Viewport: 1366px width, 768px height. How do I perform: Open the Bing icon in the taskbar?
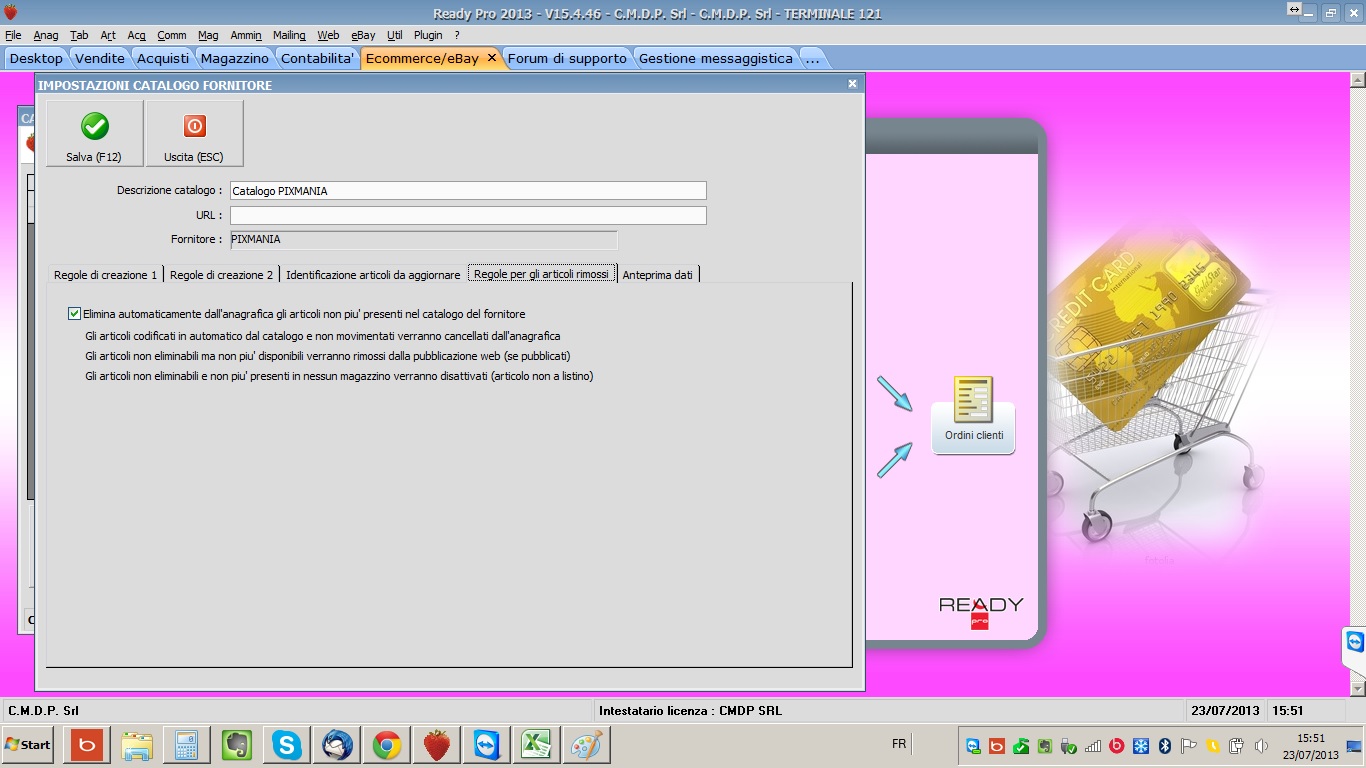(x=88, y=745)
